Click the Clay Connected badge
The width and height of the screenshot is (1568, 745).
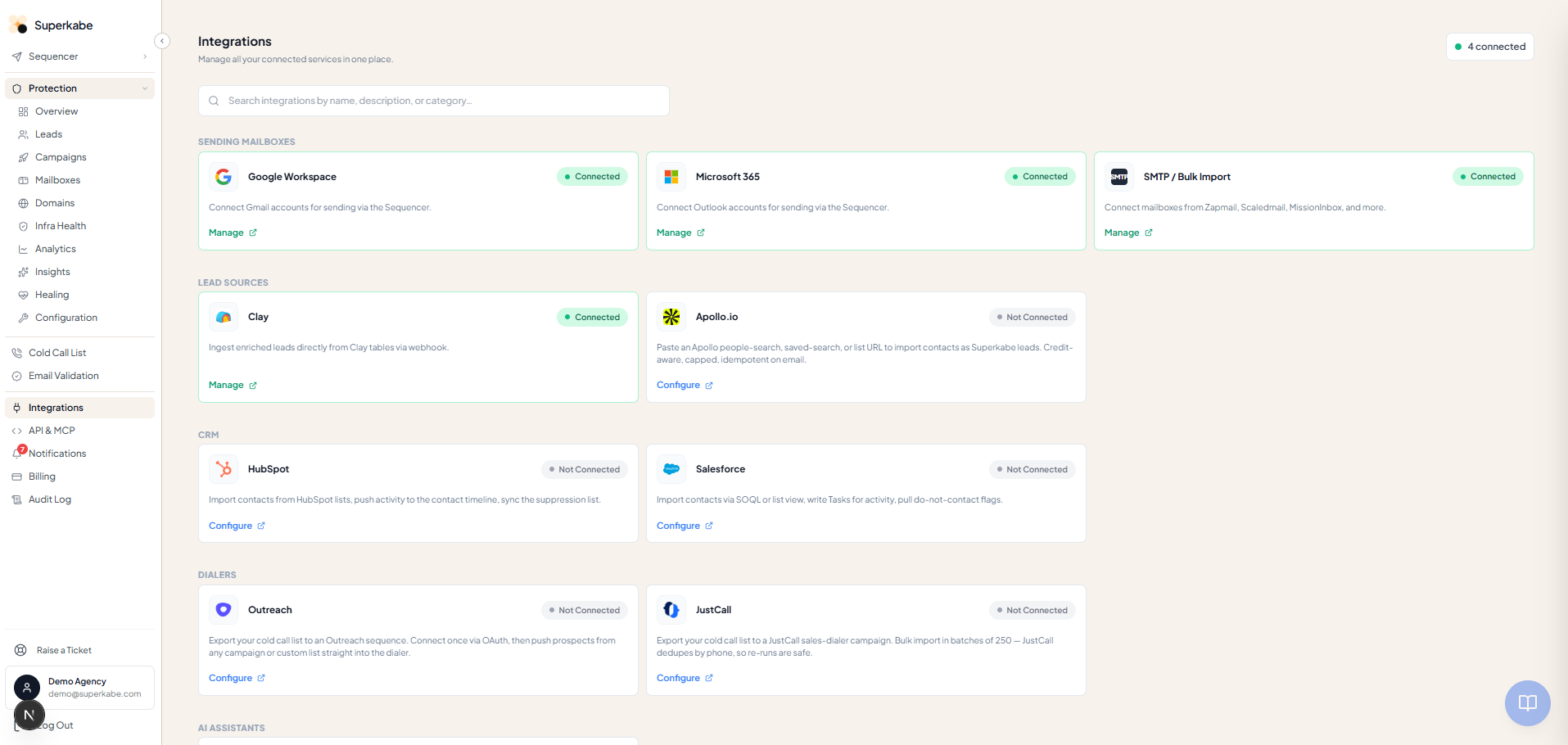coord(592,317)
